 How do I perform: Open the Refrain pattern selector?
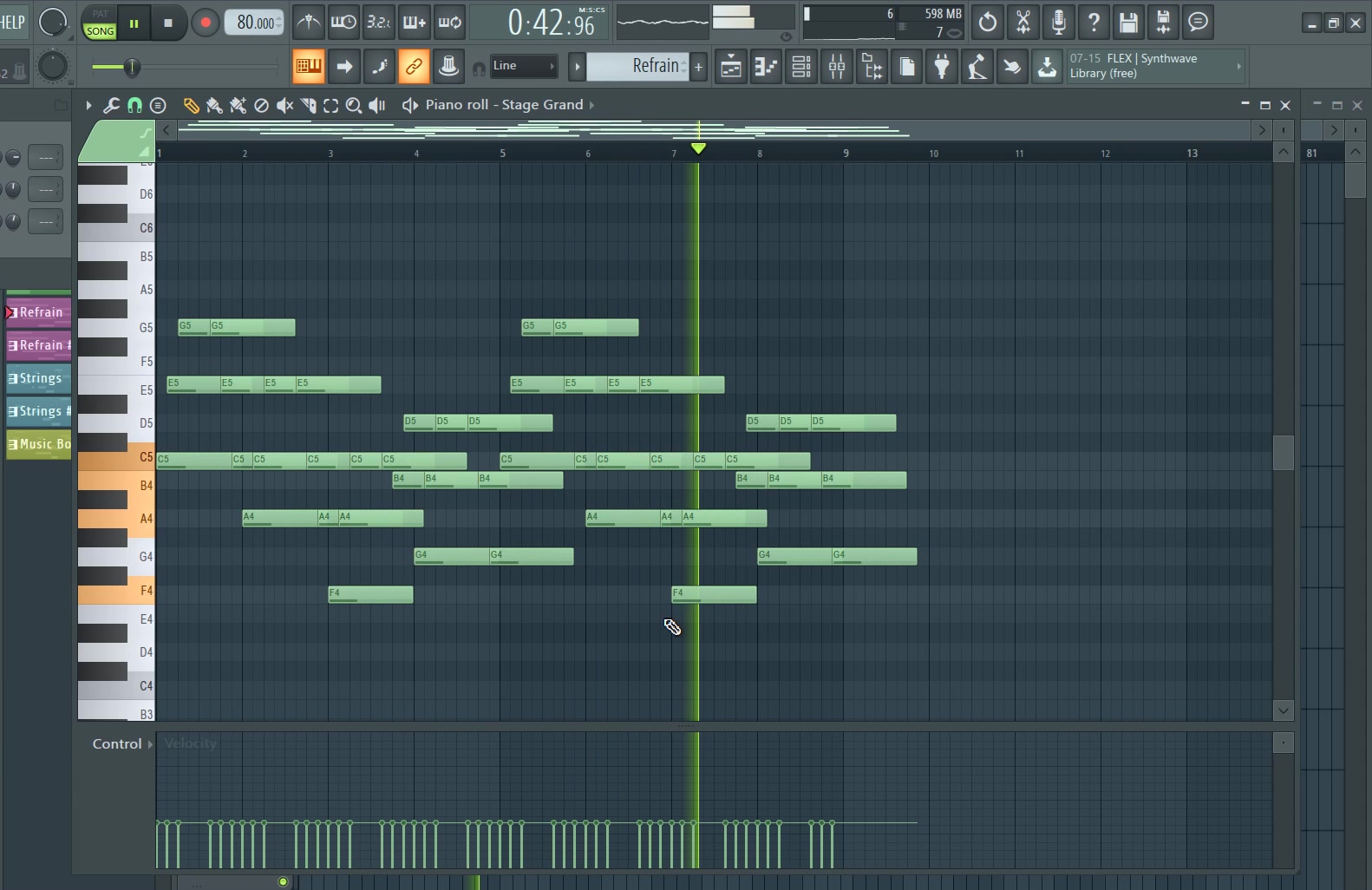637,66
